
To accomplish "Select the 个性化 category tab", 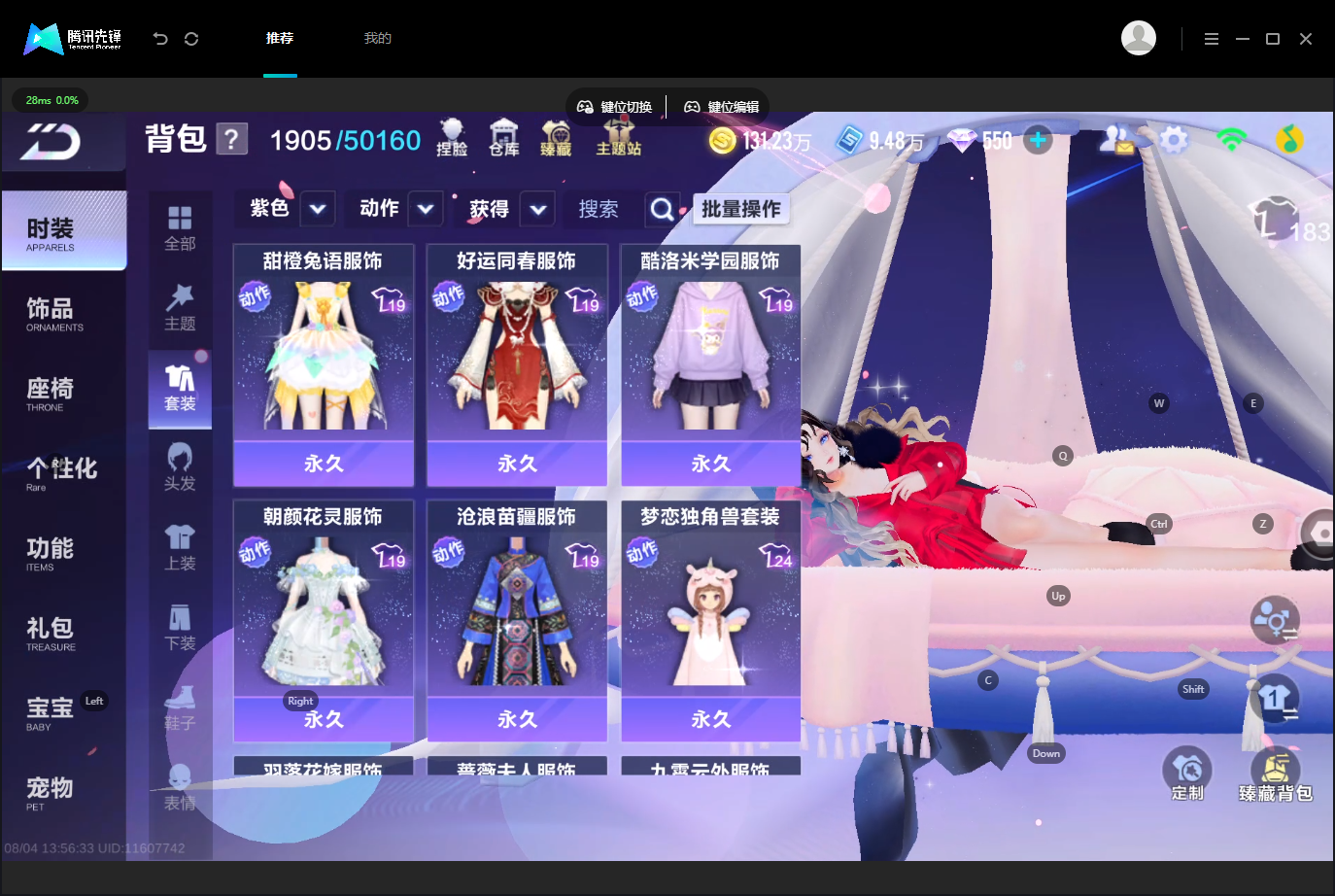I will click(64, 472).
